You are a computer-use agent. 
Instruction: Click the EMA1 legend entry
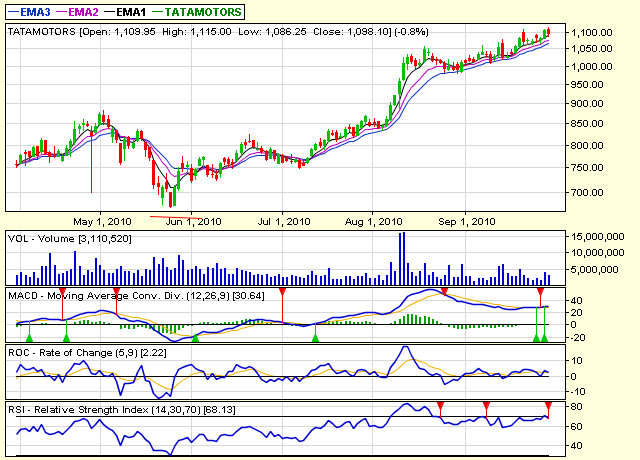click(x=125, y=12)
